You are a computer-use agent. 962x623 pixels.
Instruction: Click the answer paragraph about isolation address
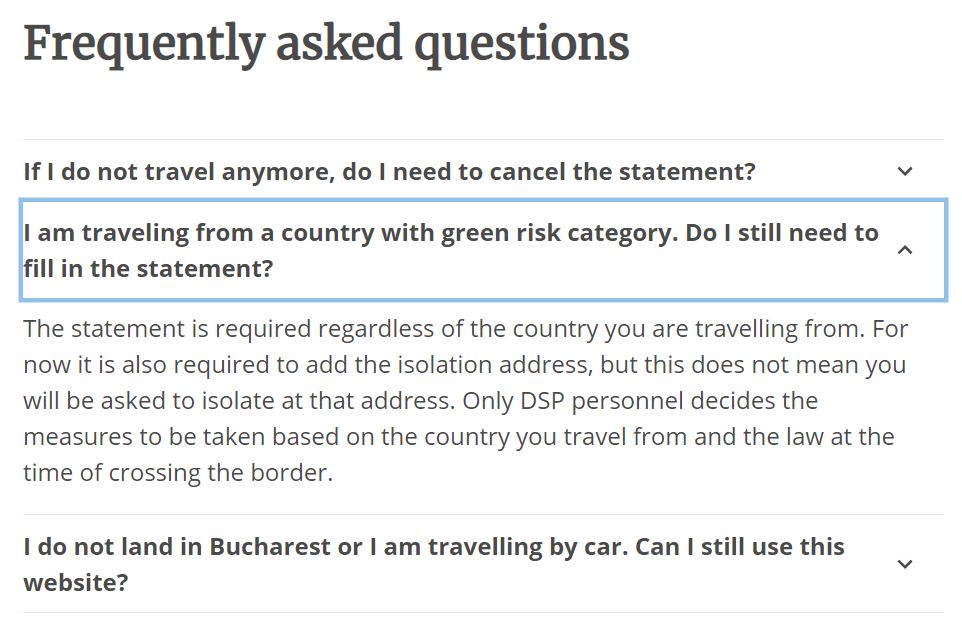[465, 401]
